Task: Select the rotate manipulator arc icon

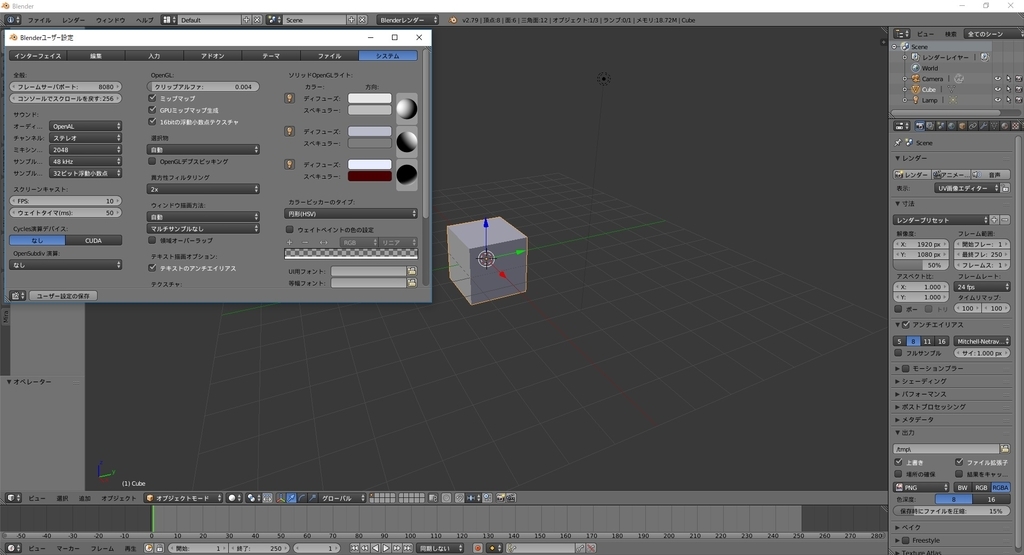Action: [302, 498]
